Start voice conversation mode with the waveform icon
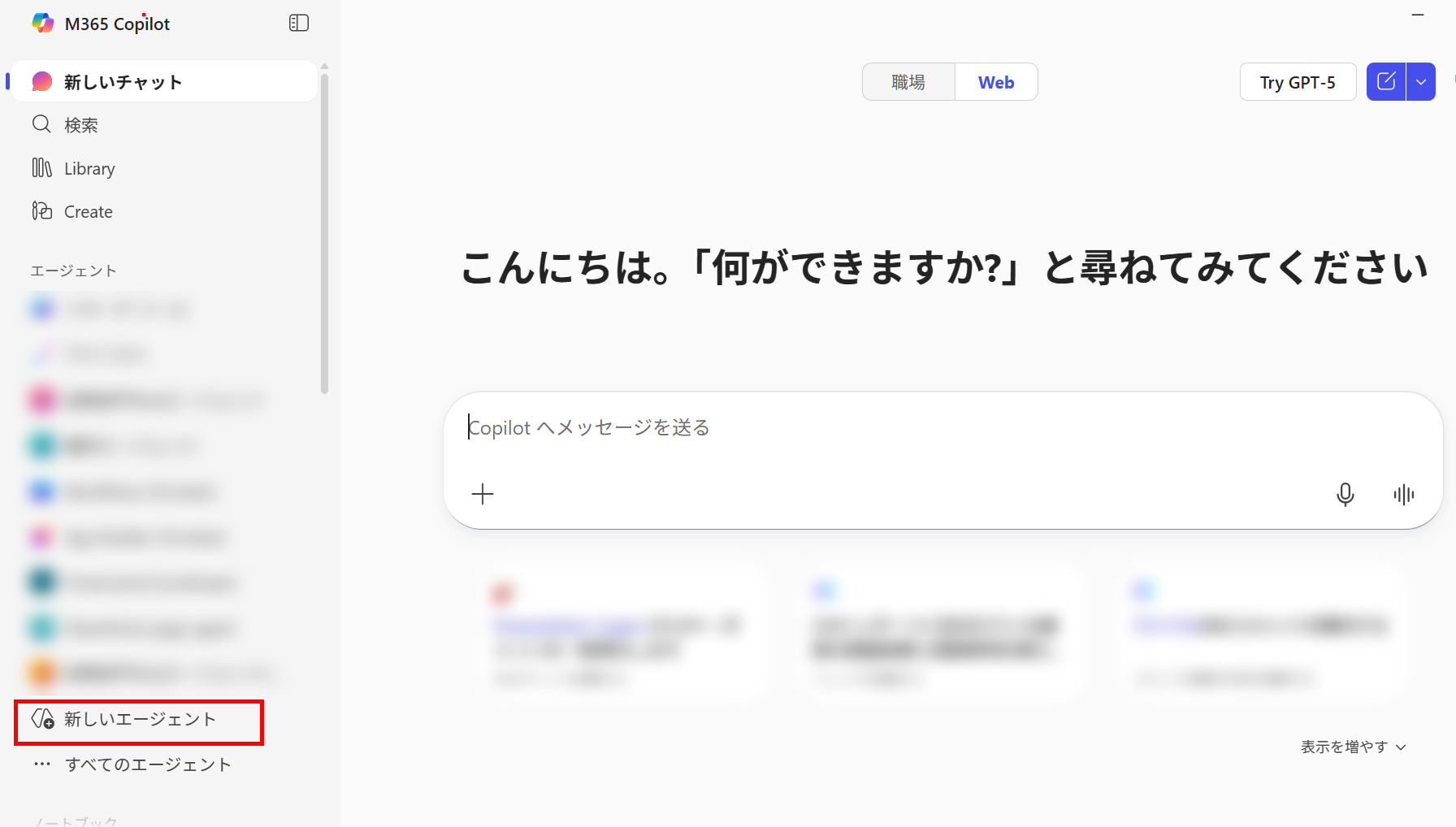Viewport: 1456px width, 827px height. 1405,494
